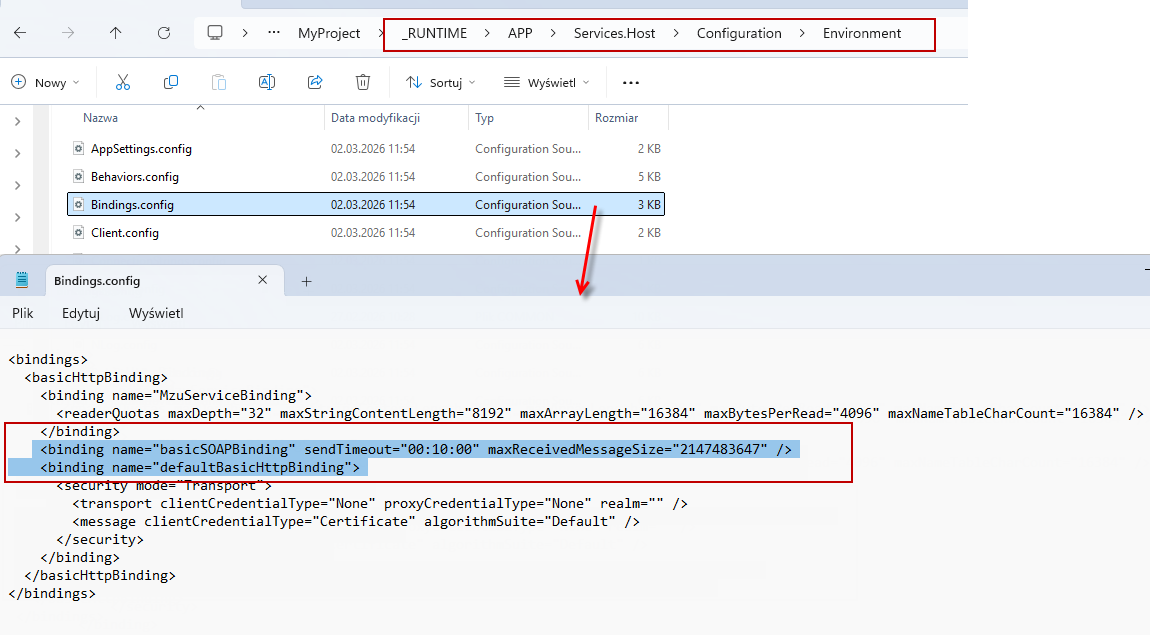Open the Nowy (New) dropdown
This screenshot has width=1150, height=635.
[x=45, y=83]
